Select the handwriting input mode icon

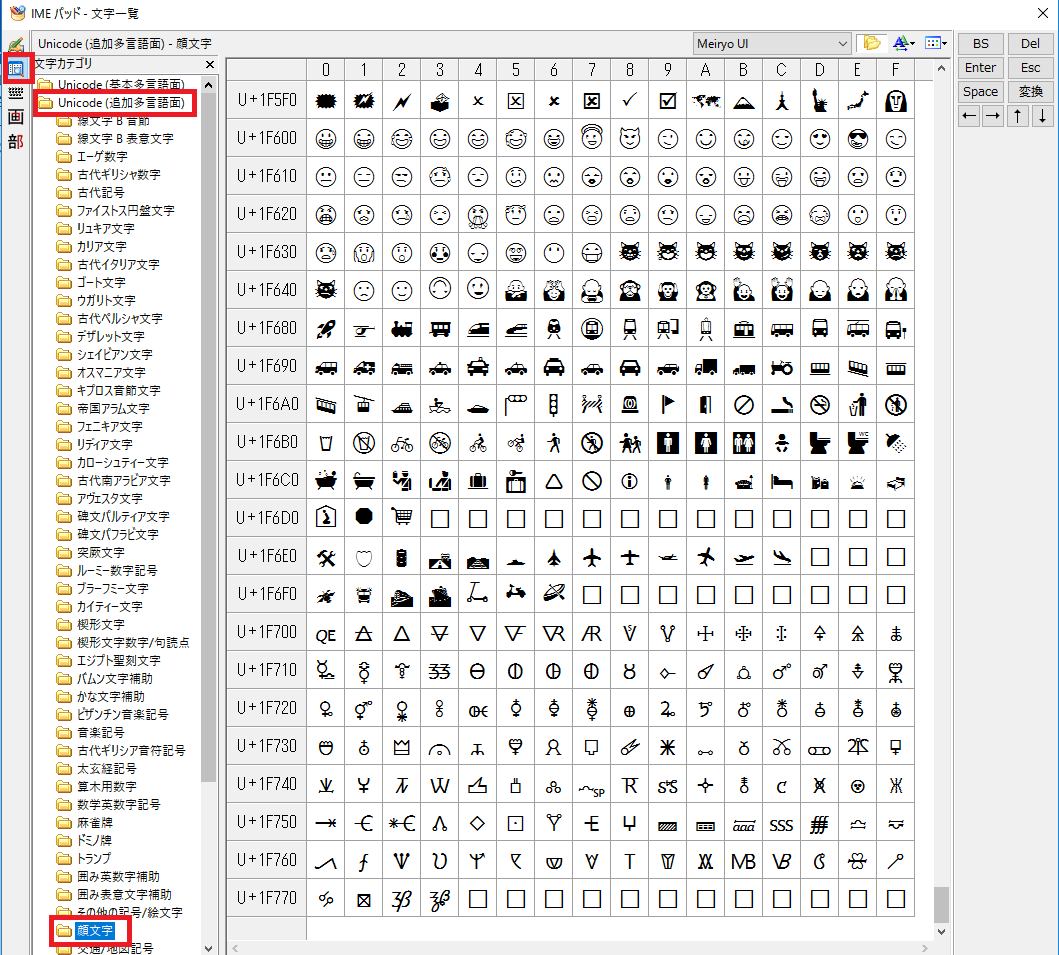click(16, 45)
